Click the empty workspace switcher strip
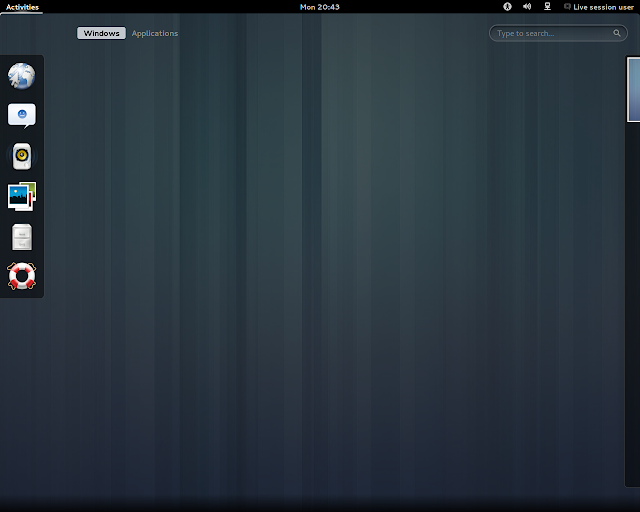 pos(633,304)
